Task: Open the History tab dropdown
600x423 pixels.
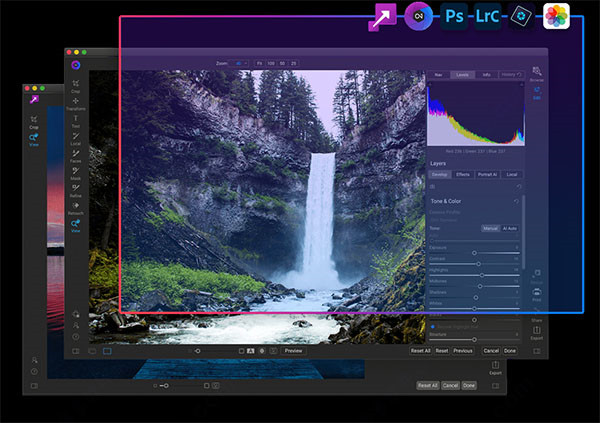Action: [x=509, y=75]
